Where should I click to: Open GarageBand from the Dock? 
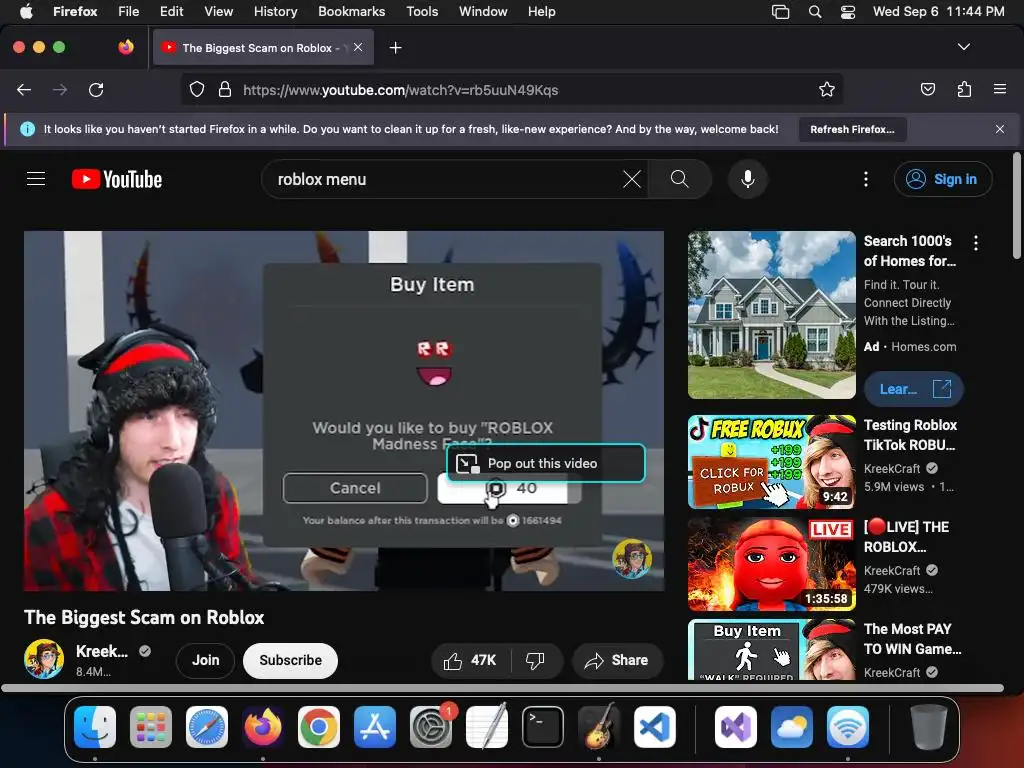[598, 727]
